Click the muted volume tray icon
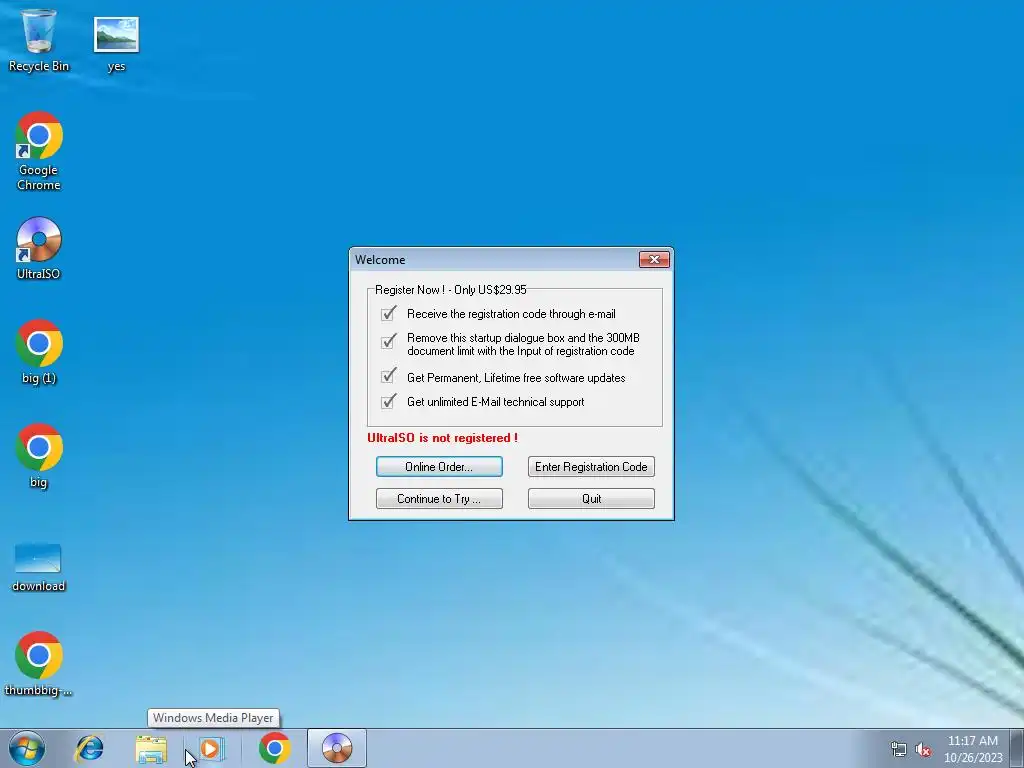The image size is (1024, 768). [x=923, y=750]
